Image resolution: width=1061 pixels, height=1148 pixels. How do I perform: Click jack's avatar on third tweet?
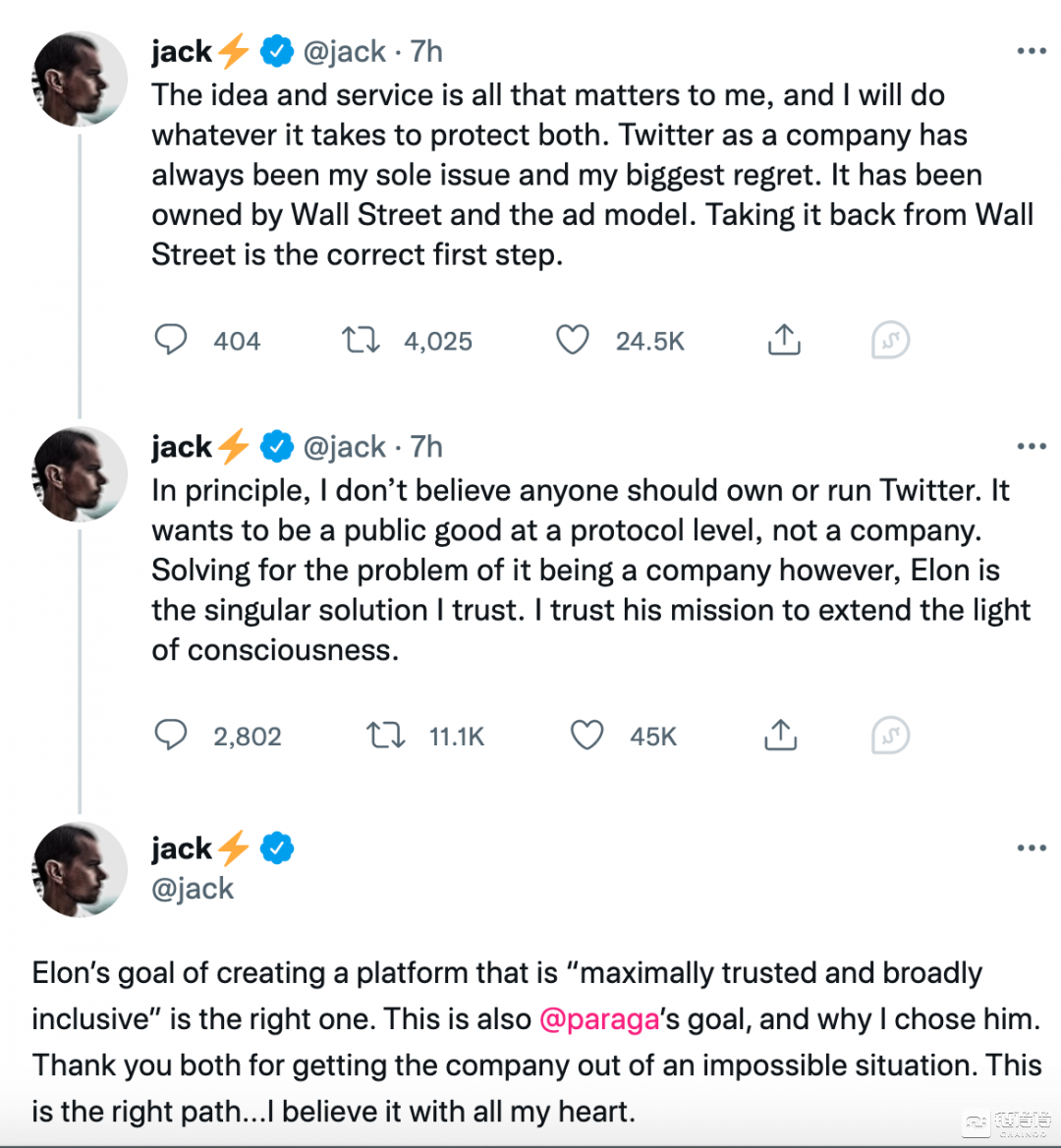pyautogui.click(x=80, y=870)
